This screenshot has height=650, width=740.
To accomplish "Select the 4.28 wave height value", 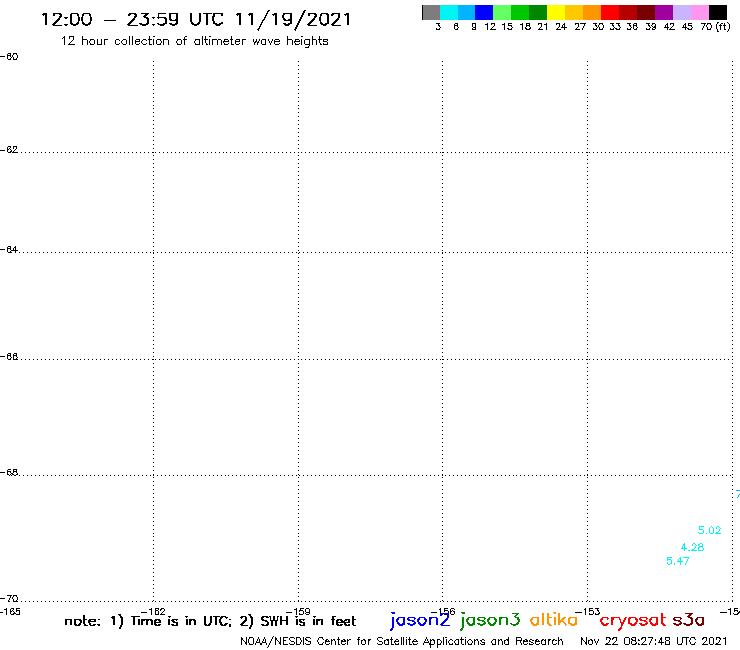I will [x=692, y=547].
